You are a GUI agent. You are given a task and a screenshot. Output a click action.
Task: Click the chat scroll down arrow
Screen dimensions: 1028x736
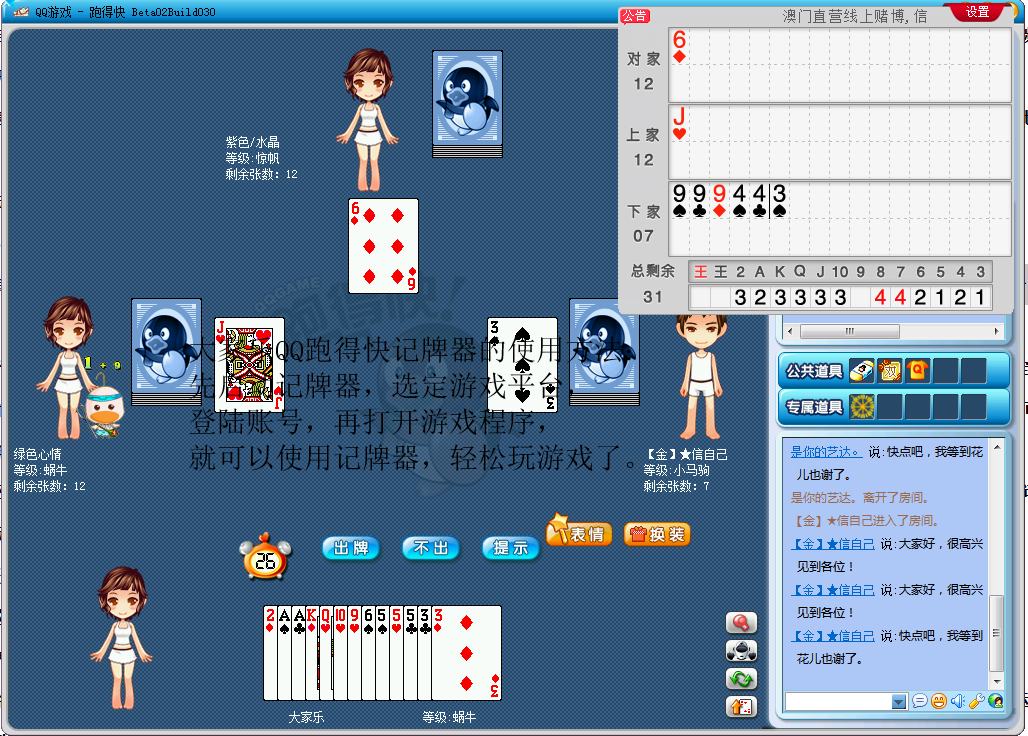[997, 682]
